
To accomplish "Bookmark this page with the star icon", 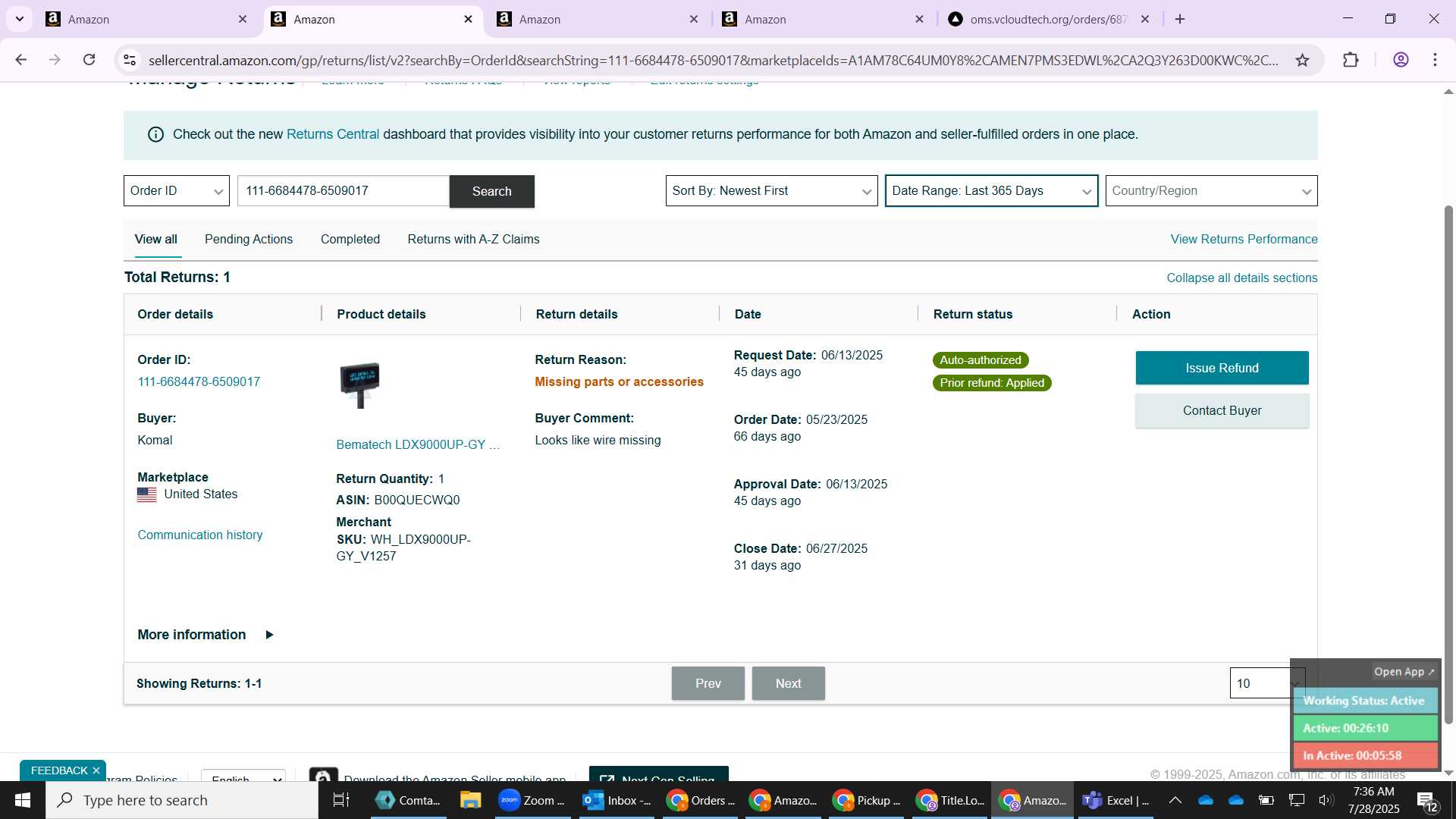I will [1302, 60].
